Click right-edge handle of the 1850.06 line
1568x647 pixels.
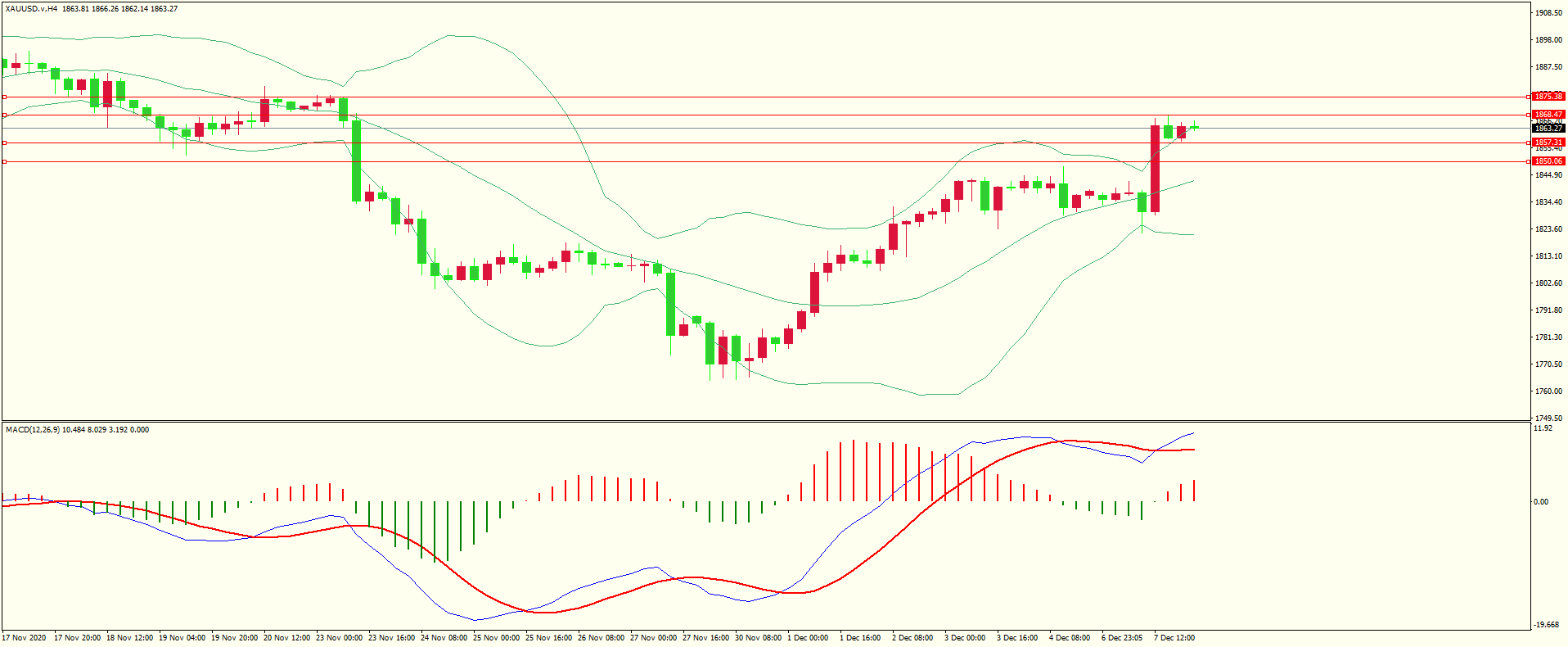tap(1529, 161)
